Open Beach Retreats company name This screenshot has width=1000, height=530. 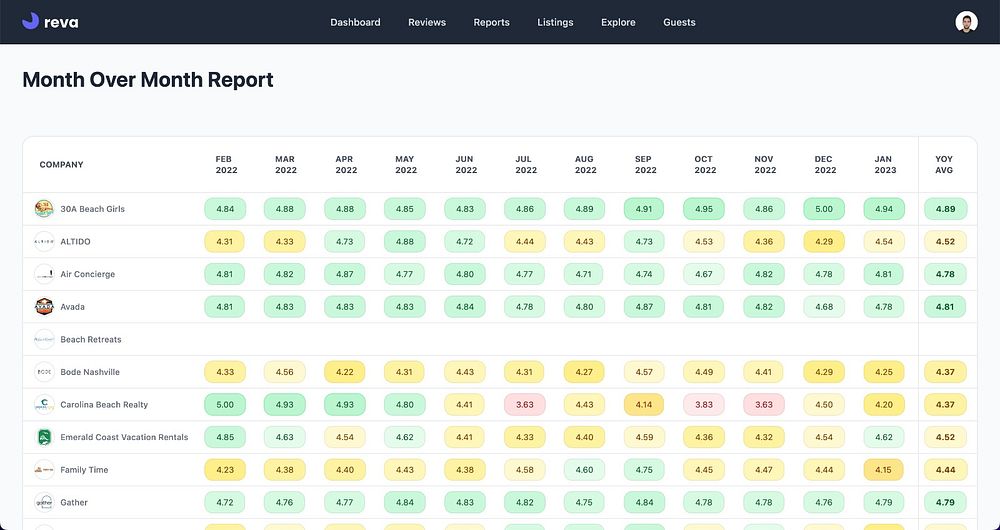[x=91, y=339]
